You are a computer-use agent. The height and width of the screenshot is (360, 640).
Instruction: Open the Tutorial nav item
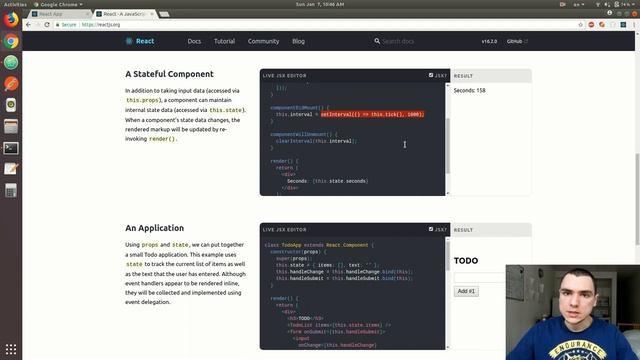[224, 41]
